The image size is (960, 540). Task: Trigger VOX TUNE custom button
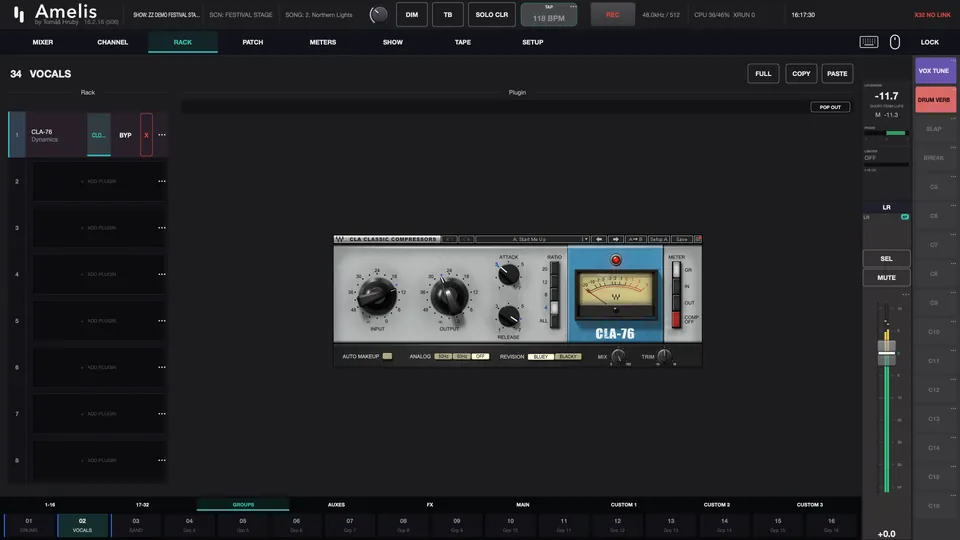click(934, 71)
